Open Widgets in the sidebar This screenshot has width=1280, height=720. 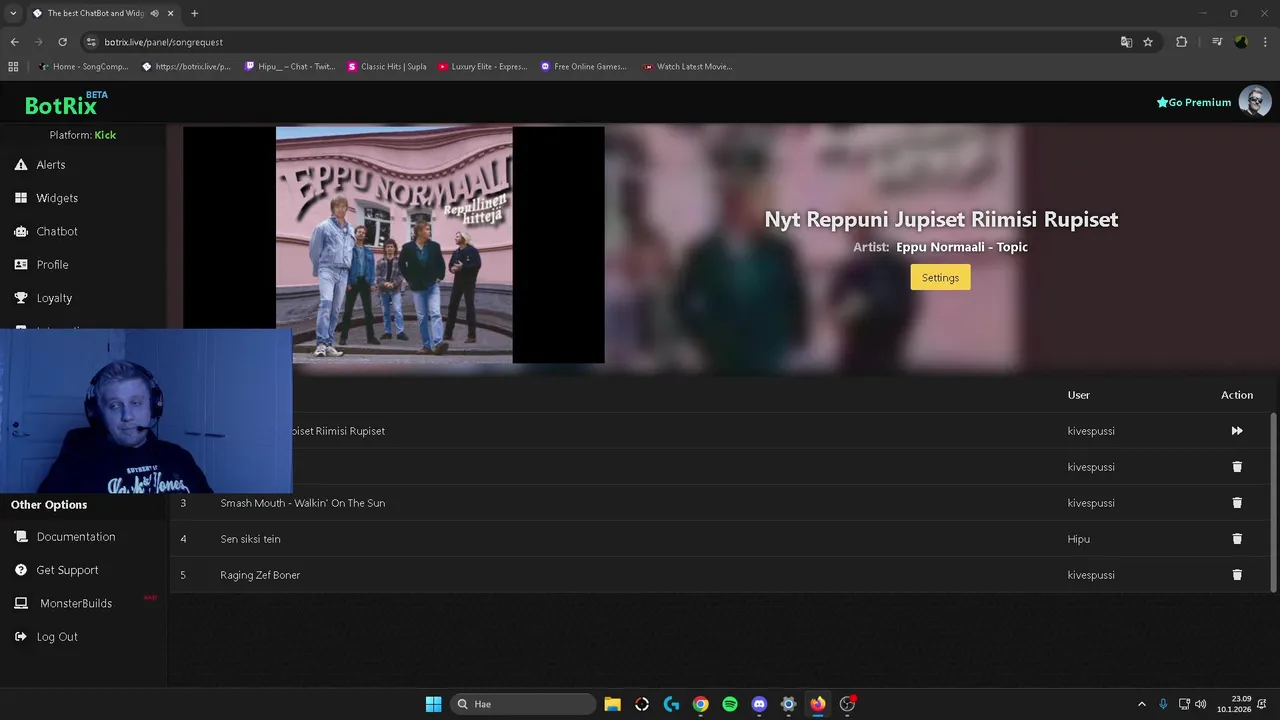pos(57,198)
